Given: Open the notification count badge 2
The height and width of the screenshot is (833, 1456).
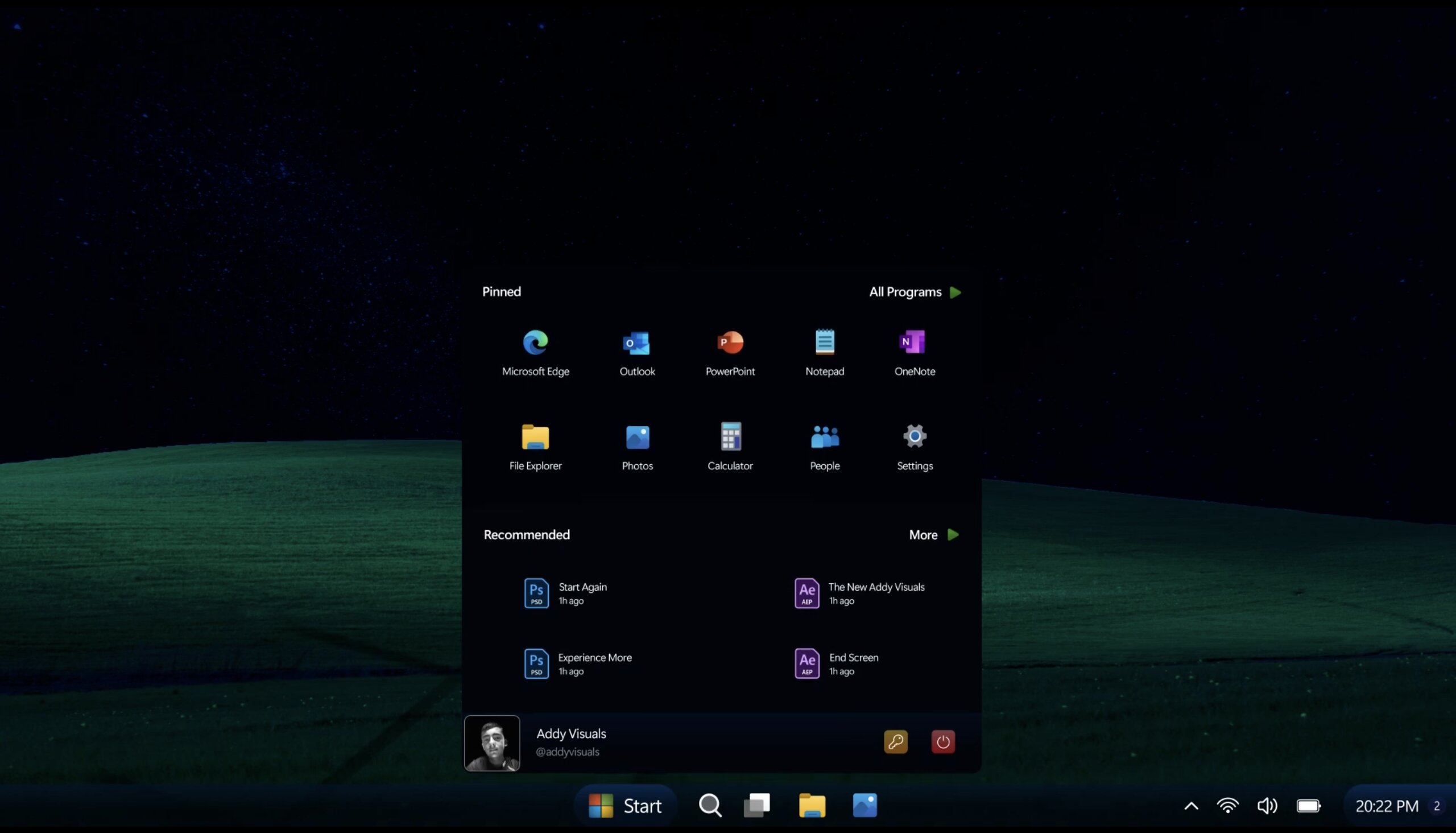Looking at the screenshot, I should 1437,806.
